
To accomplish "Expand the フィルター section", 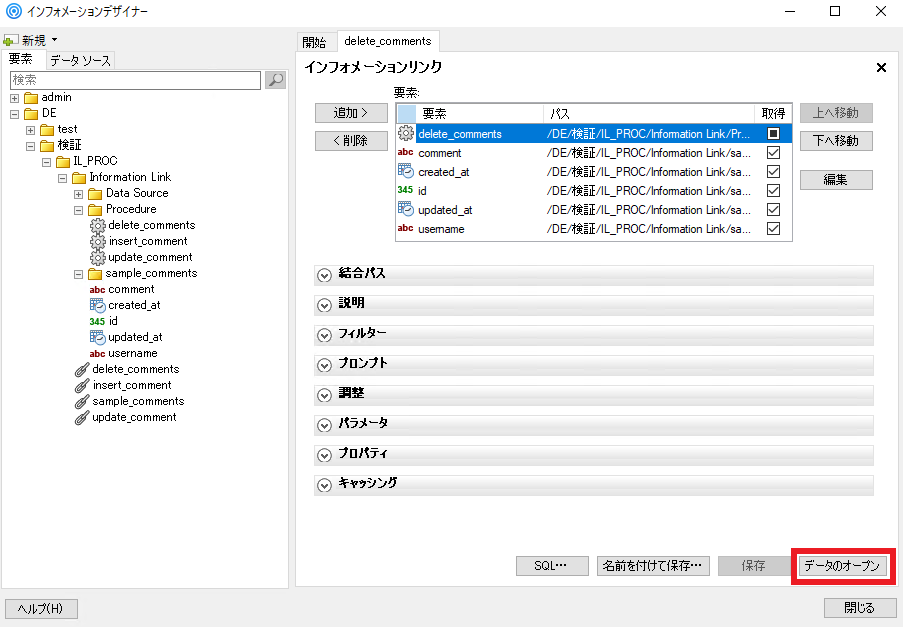I will [x=324, y=335].
